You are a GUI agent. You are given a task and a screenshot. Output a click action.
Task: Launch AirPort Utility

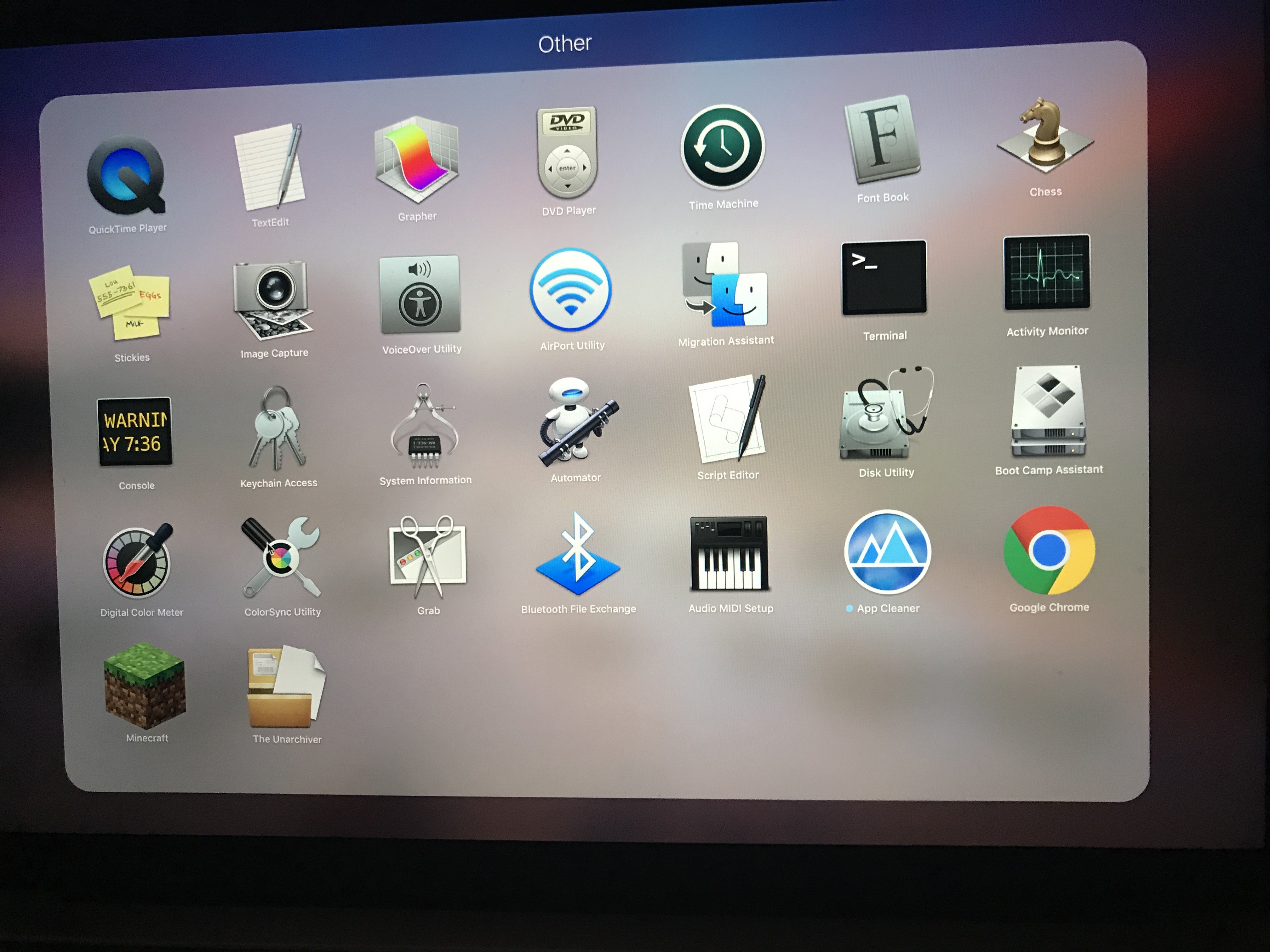coord(571,290)
